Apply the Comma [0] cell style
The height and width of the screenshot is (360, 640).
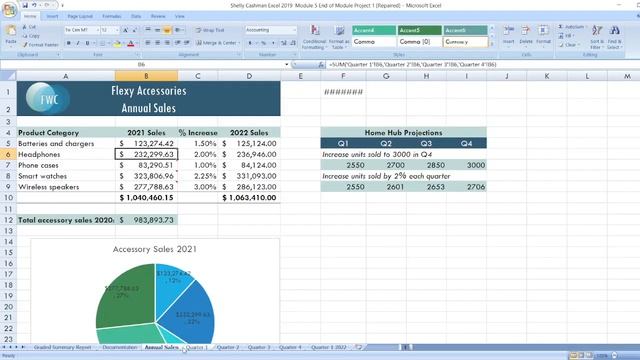pyautogui.click(x=420, y=42)
